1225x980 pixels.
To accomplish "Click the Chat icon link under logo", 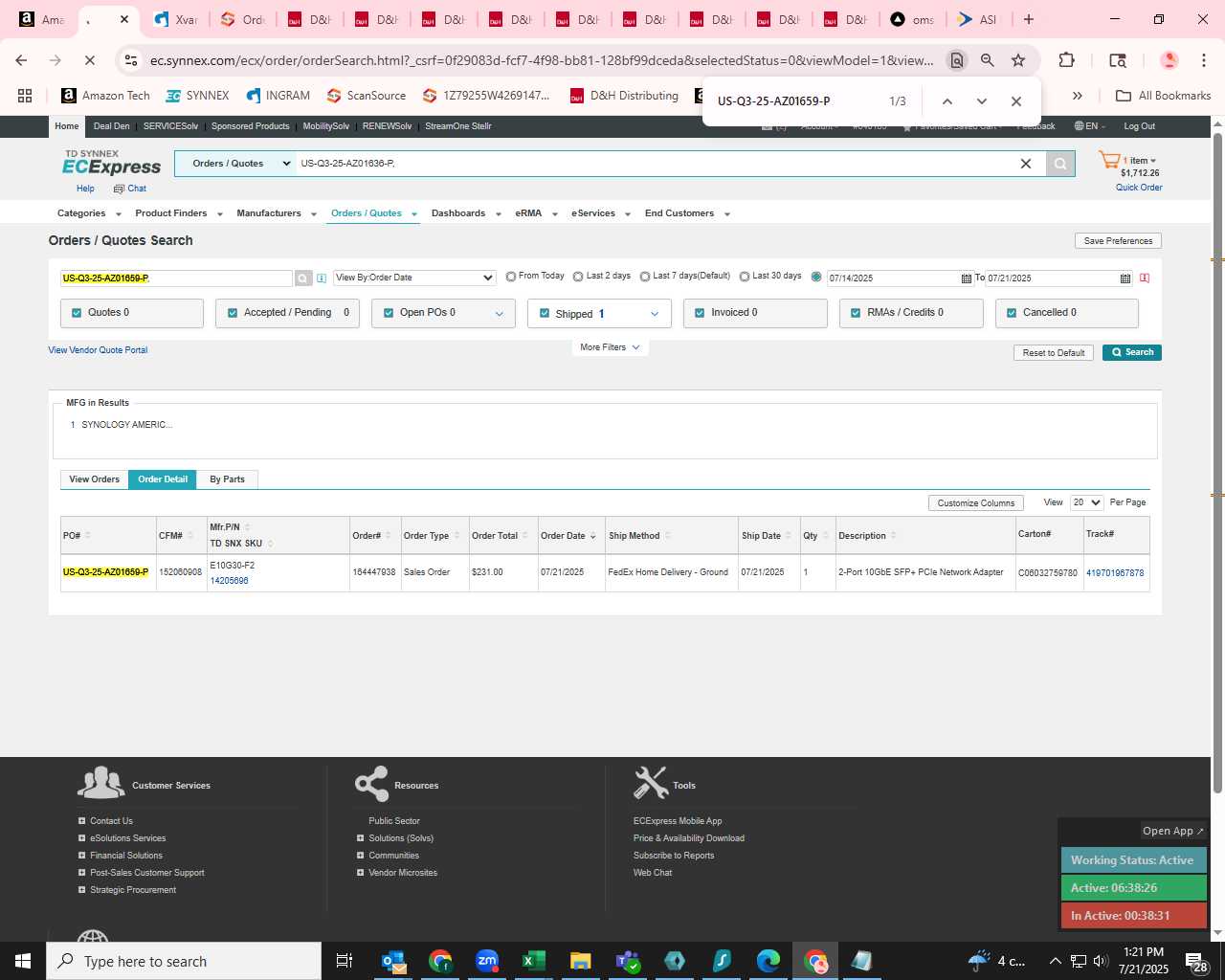I will pyautogui.click(x=130, y=189).
